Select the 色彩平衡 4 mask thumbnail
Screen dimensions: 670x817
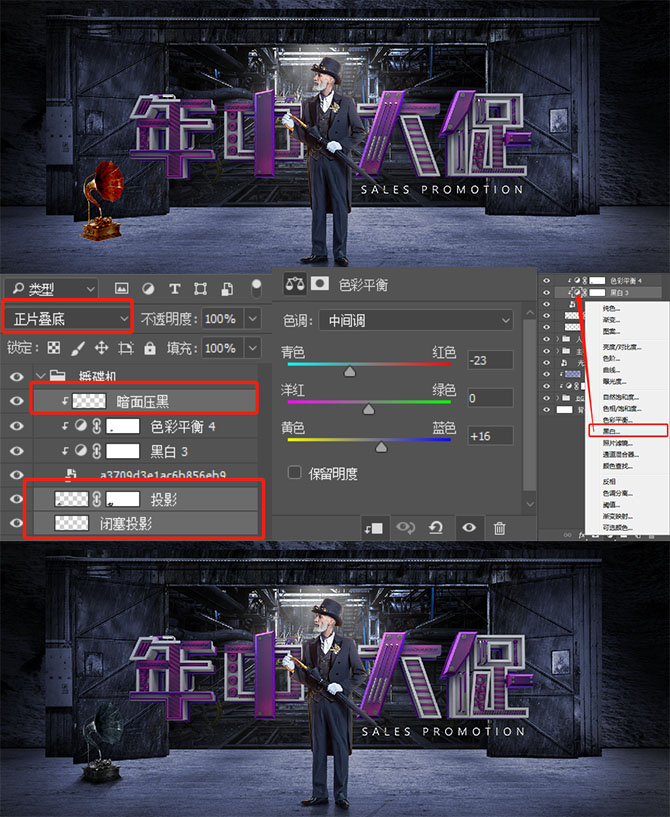(122, 426)
